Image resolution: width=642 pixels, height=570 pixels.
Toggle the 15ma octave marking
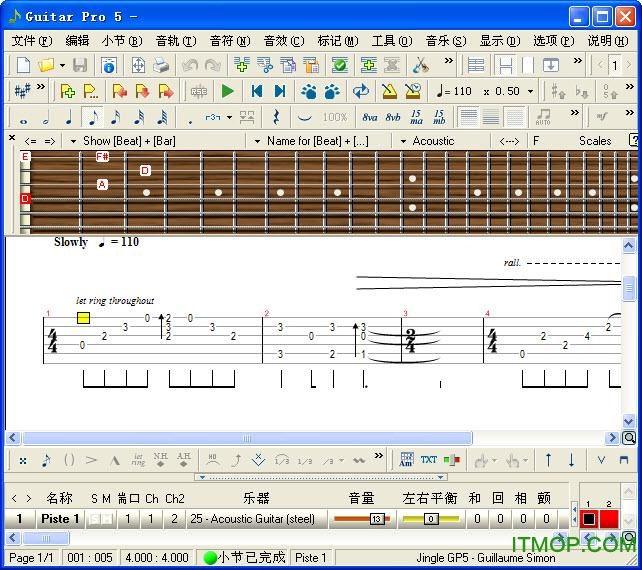[416, 117]
